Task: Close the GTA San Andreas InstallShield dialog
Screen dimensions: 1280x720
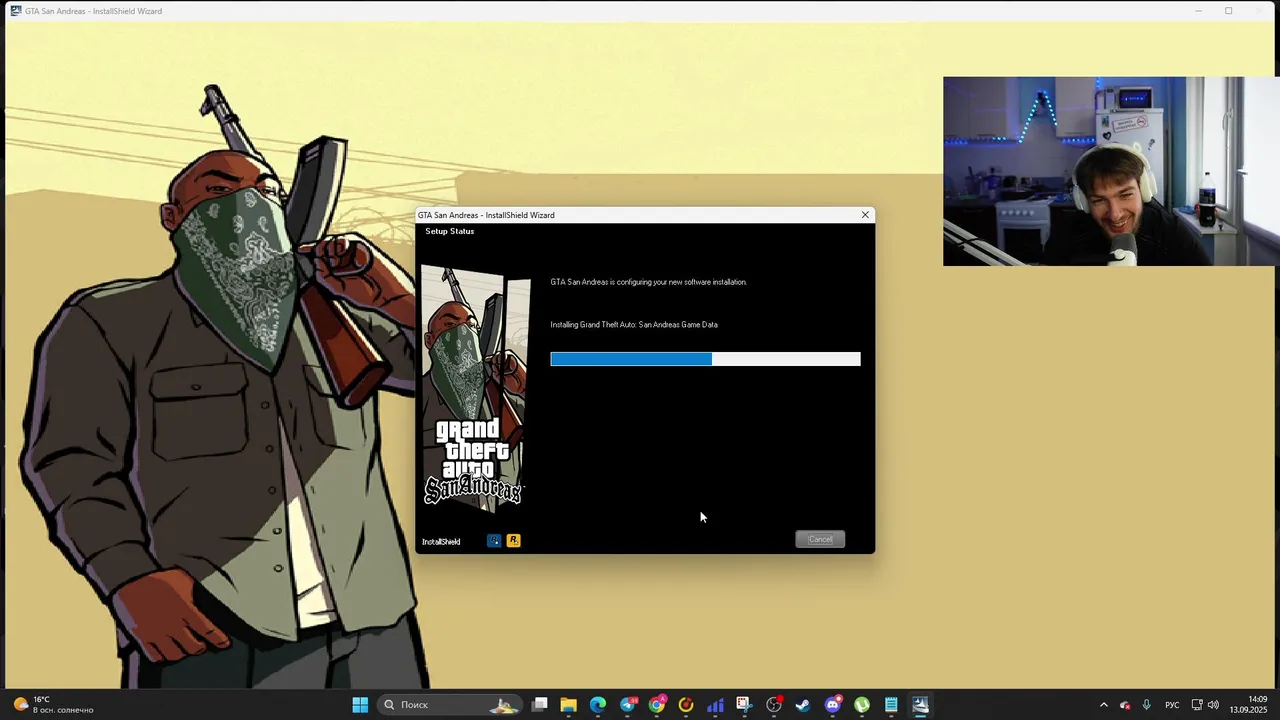Action: pos(865,215)
